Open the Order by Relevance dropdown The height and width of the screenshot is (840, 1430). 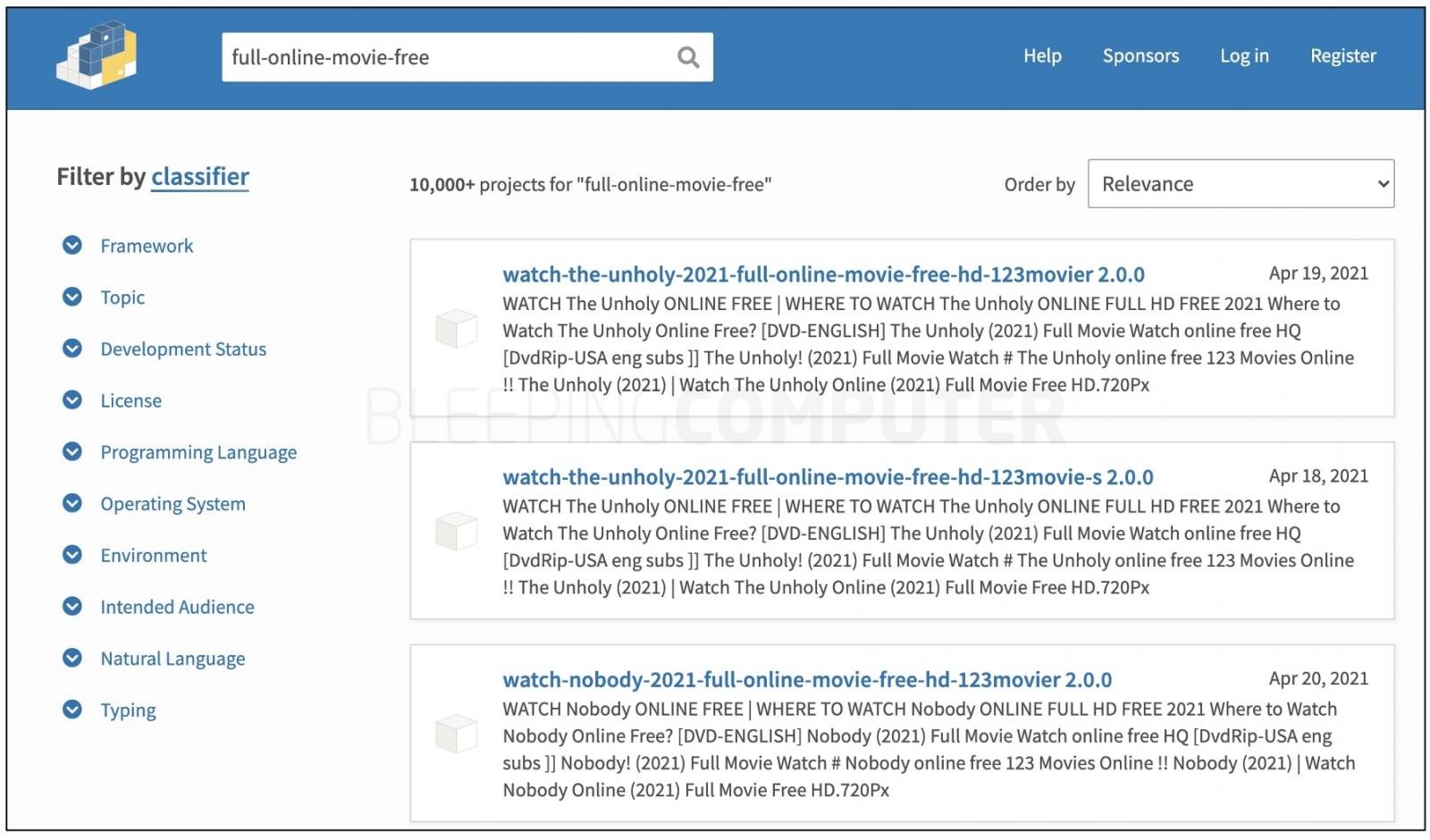click(x=1241, y=184)
